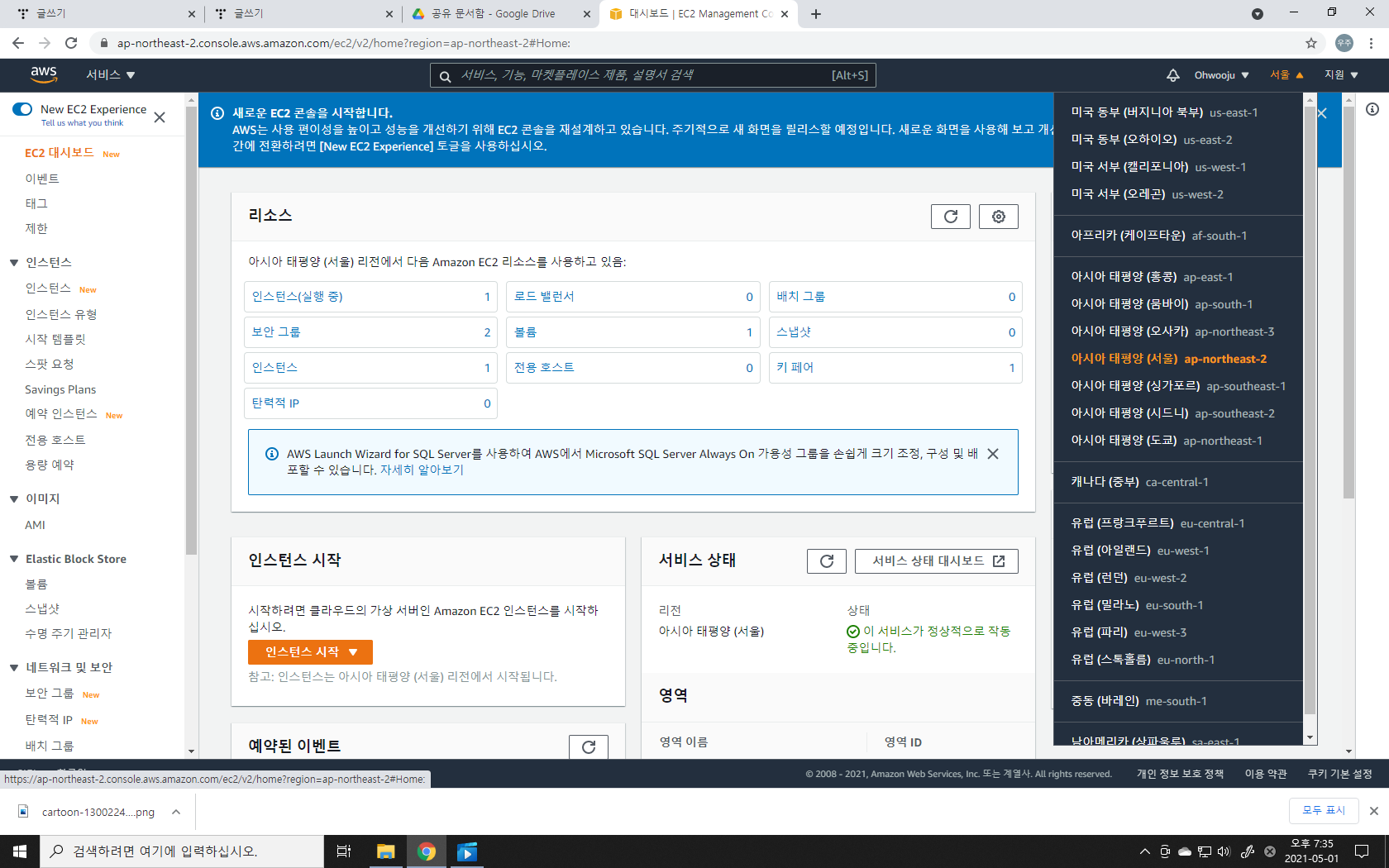Screen dimensions: 1389x868
Task: Expand download options for cartoon-1300224 png
Action: click(176, 812)
